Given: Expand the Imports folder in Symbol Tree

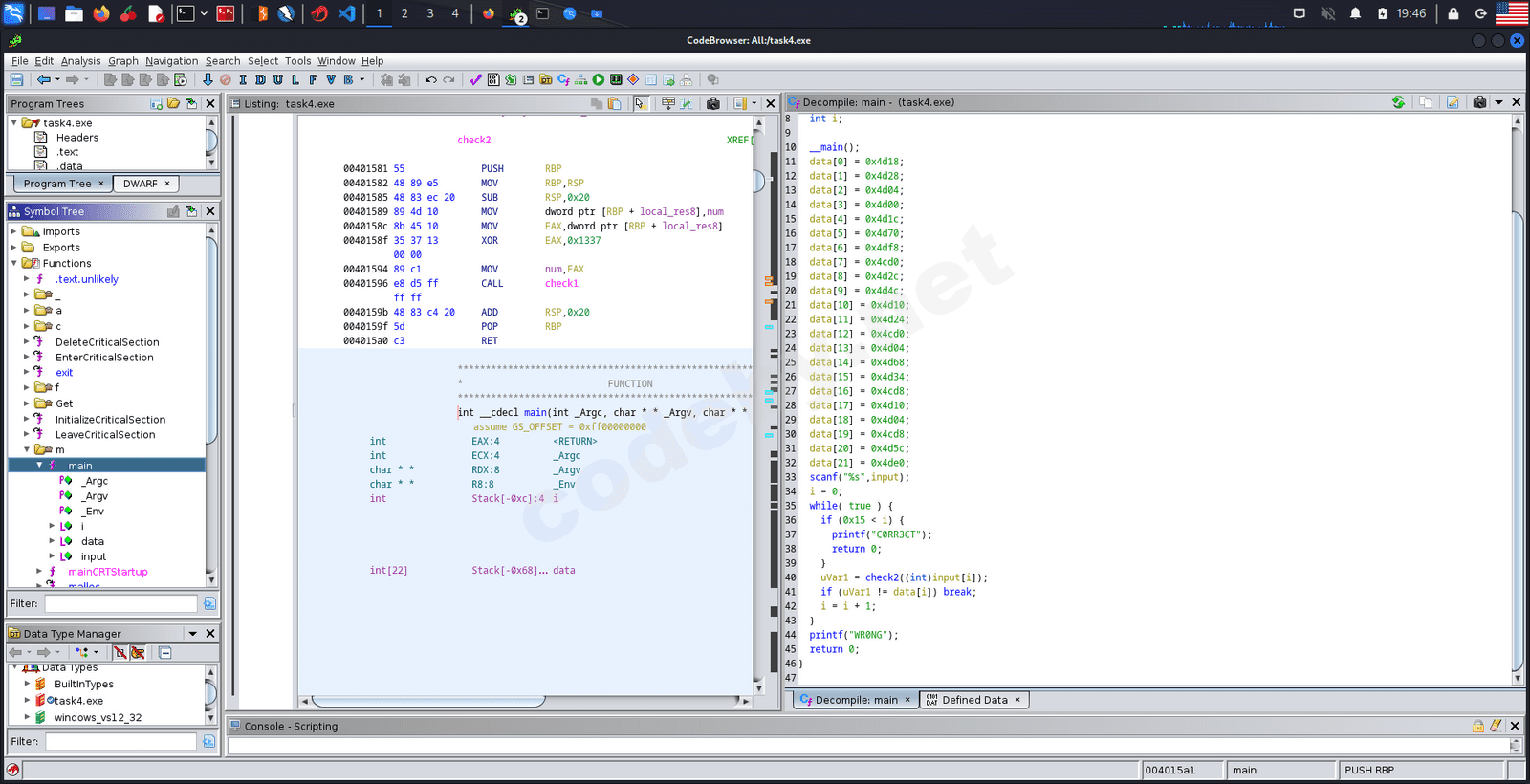Looking at the screenshot, I should 13,231.
